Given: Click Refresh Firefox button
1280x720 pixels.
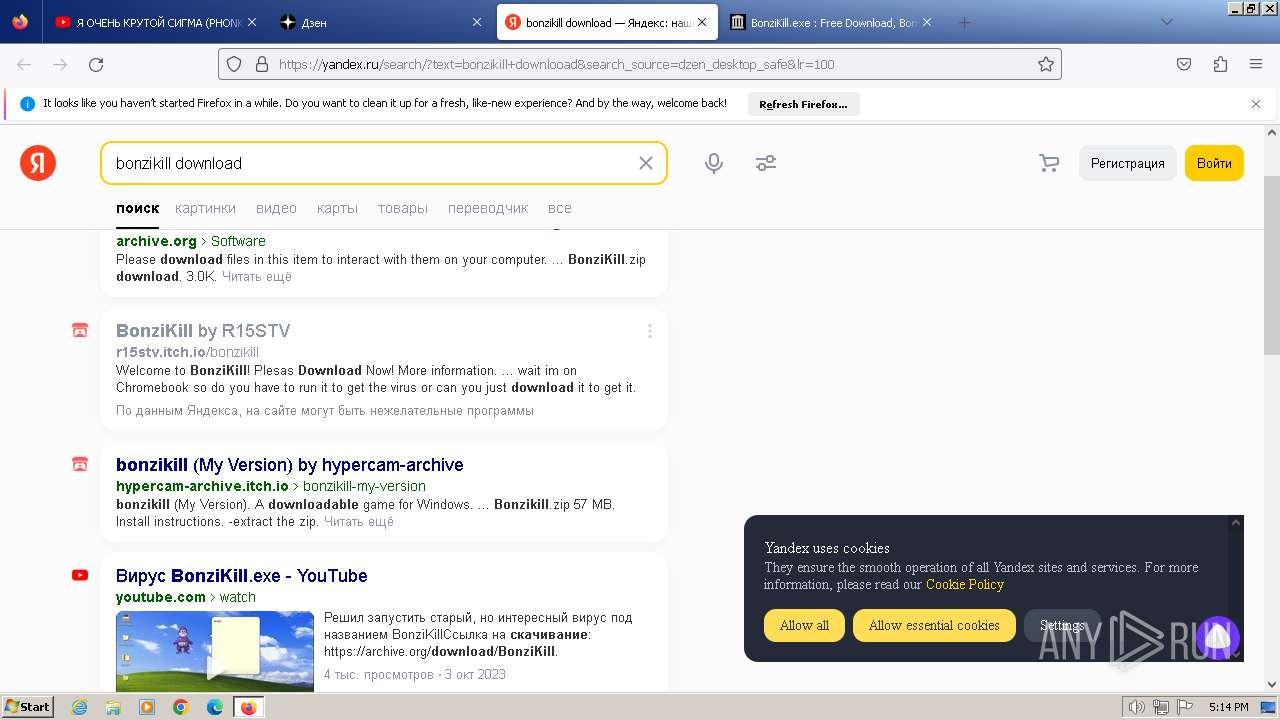Looking at the screenshot, I should point(803,104).
